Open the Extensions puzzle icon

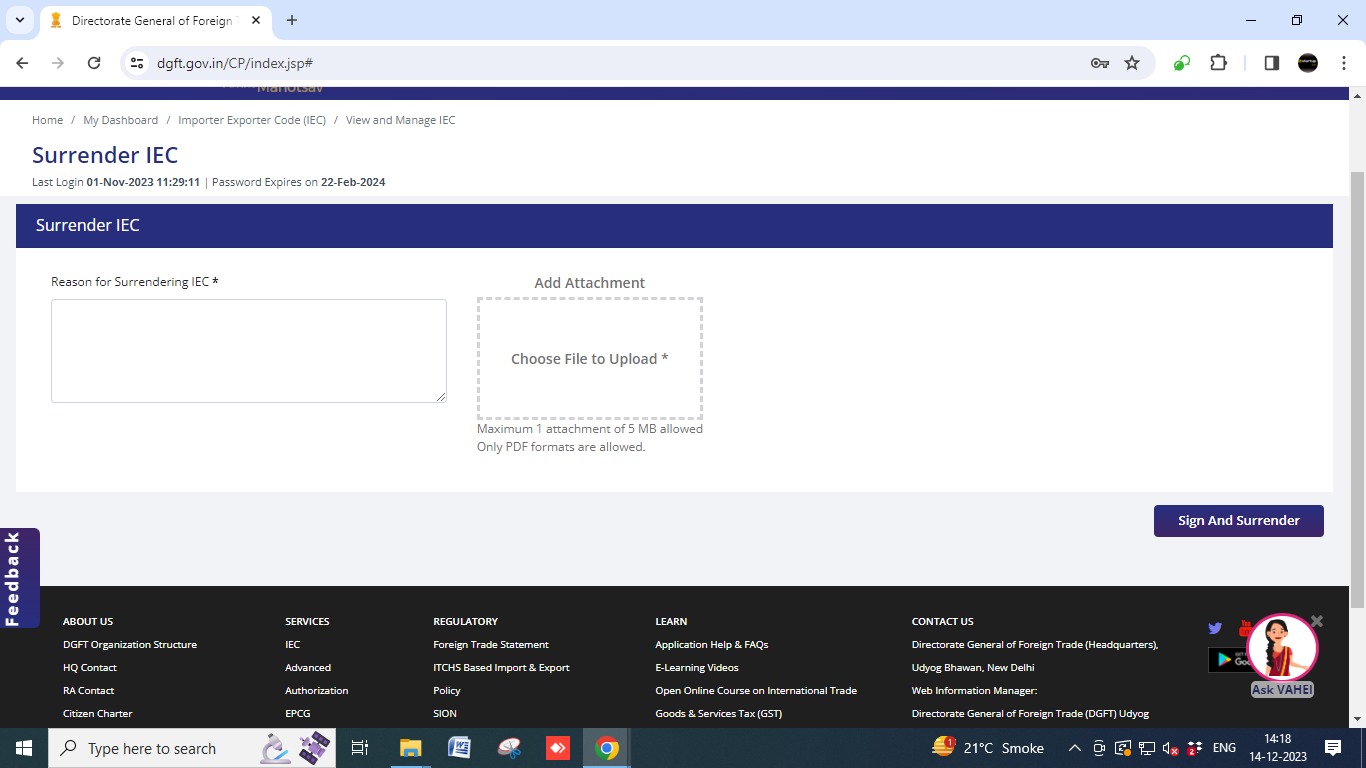tap(1218, 63)
